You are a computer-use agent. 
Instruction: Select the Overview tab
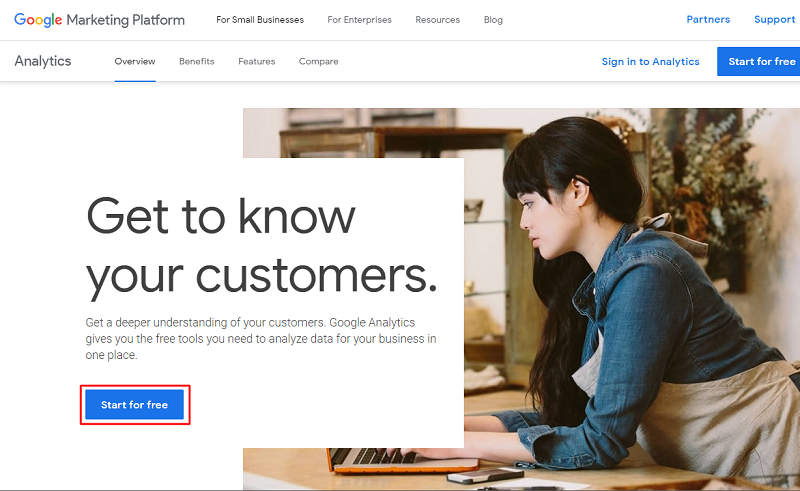click(135, 61)
